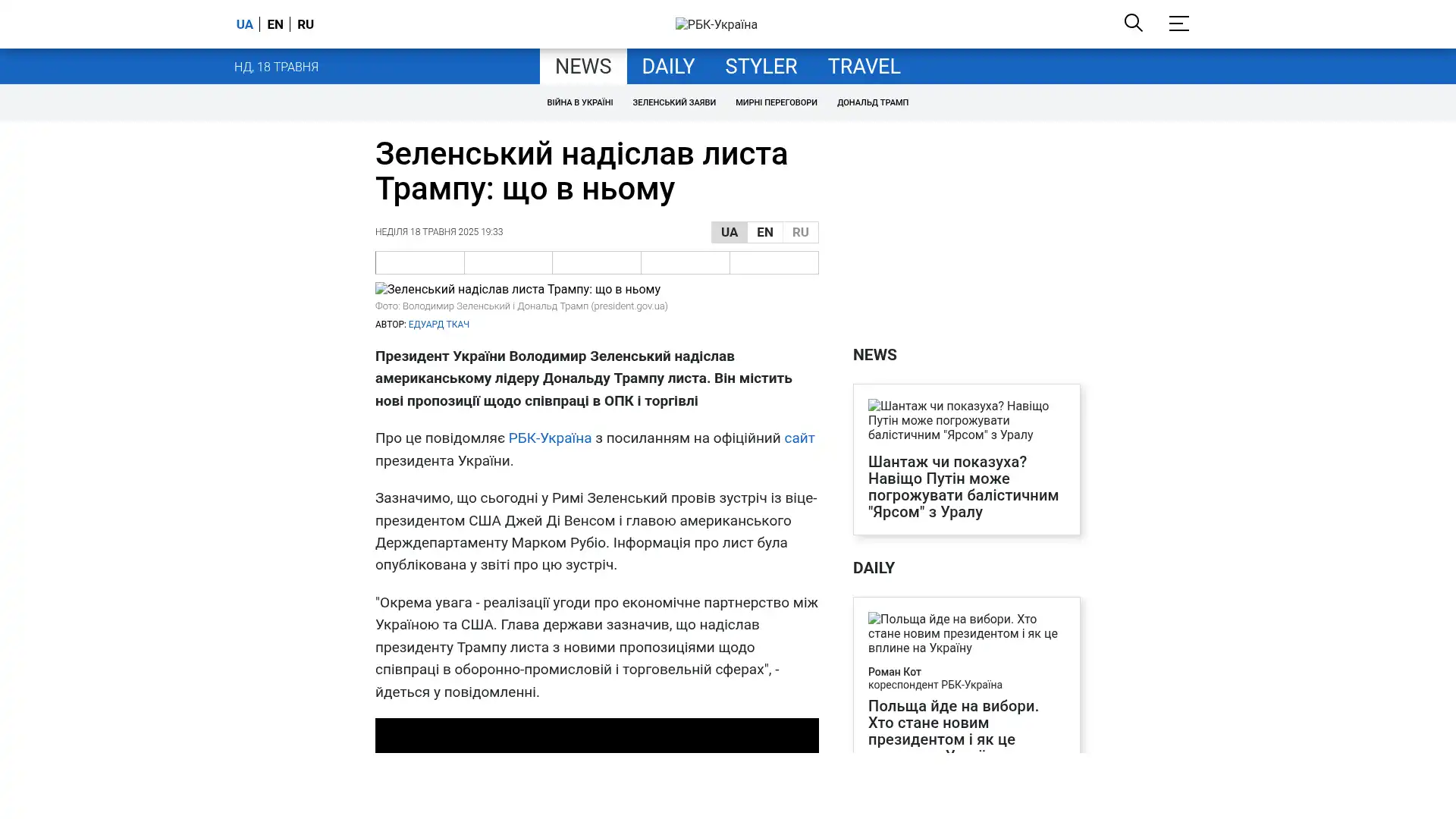The width and height of the screenshot is (1456, 819).
Task: Select UA site language in header
Action: point(244,24)
